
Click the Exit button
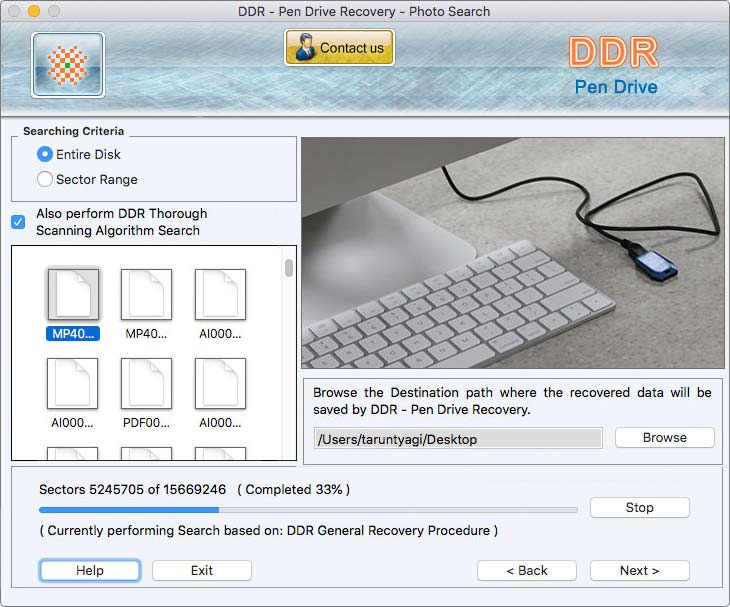pyautogui.click(x=202, y=571)
